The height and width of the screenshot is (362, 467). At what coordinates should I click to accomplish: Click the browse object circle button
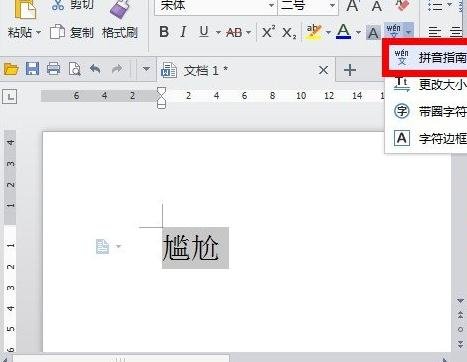pyautogui.click(x=460, y=329)
